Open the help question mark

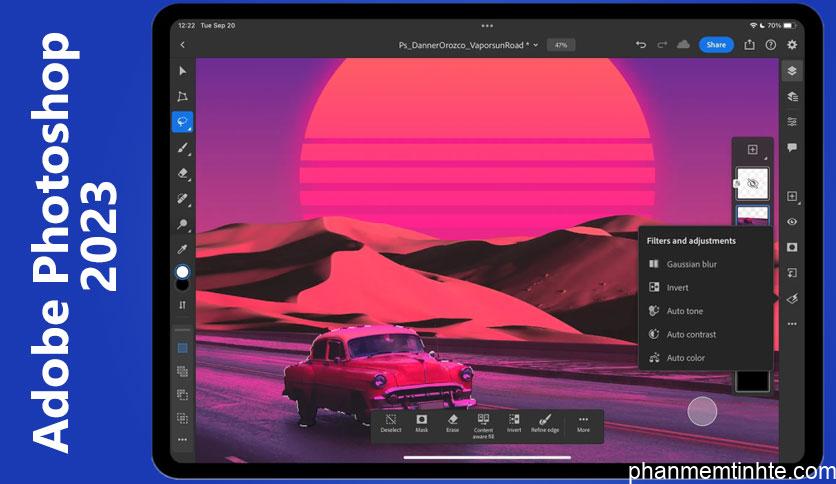[x=771, y=45]
